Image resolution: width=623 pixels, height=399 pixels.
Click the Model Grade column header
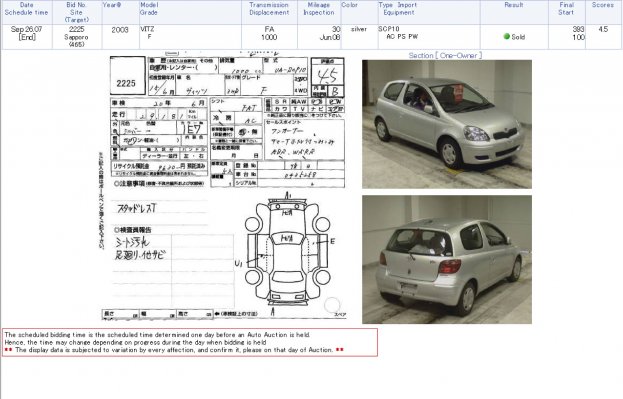[149, 9]
